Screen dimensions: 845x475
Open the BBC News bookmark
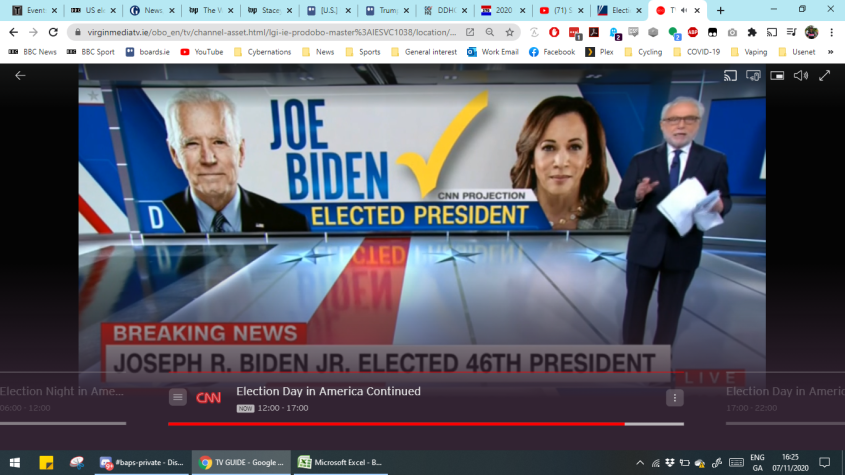(x=32, y=52)
